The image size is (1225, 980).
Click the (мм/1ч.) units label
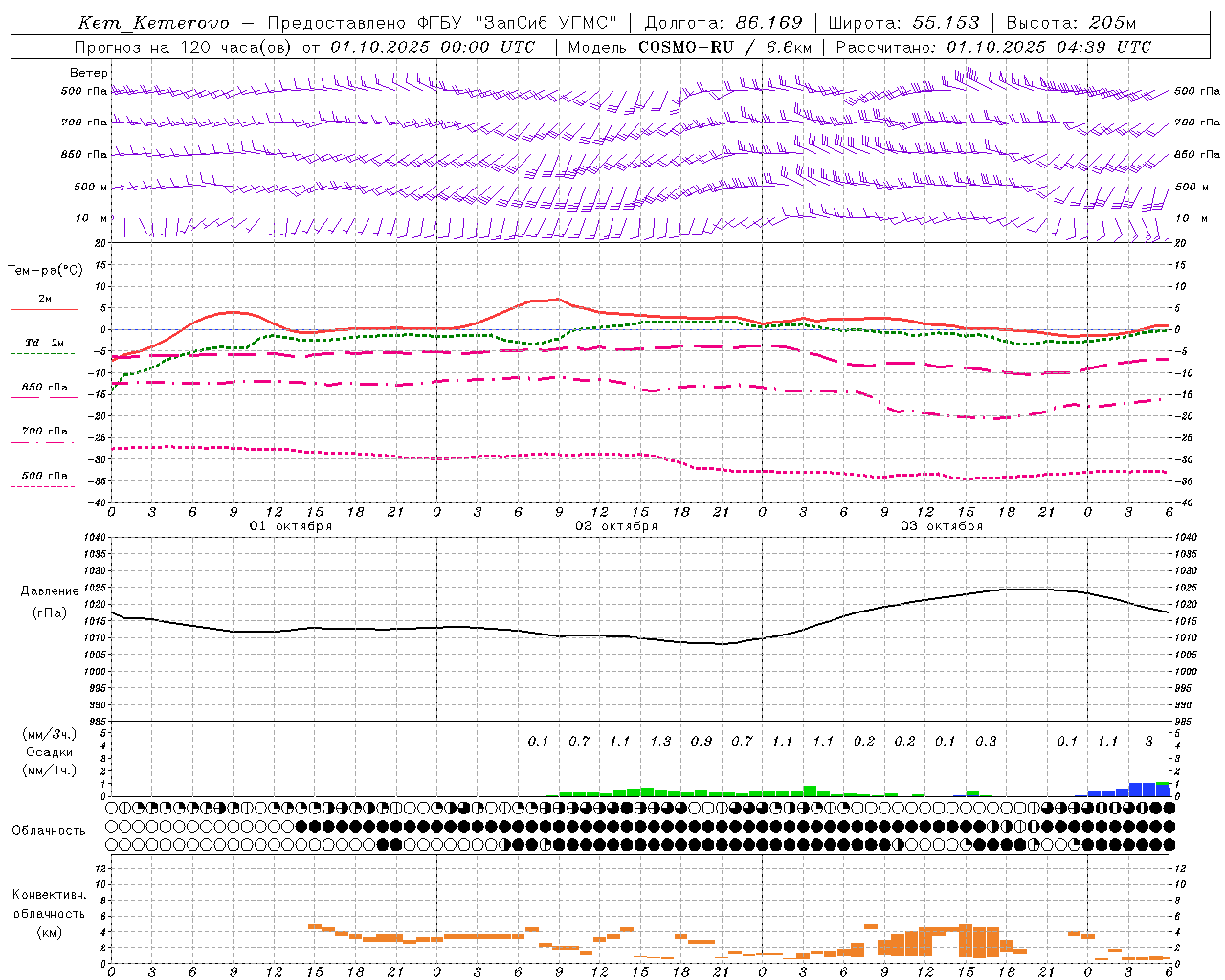pos(50,770)
